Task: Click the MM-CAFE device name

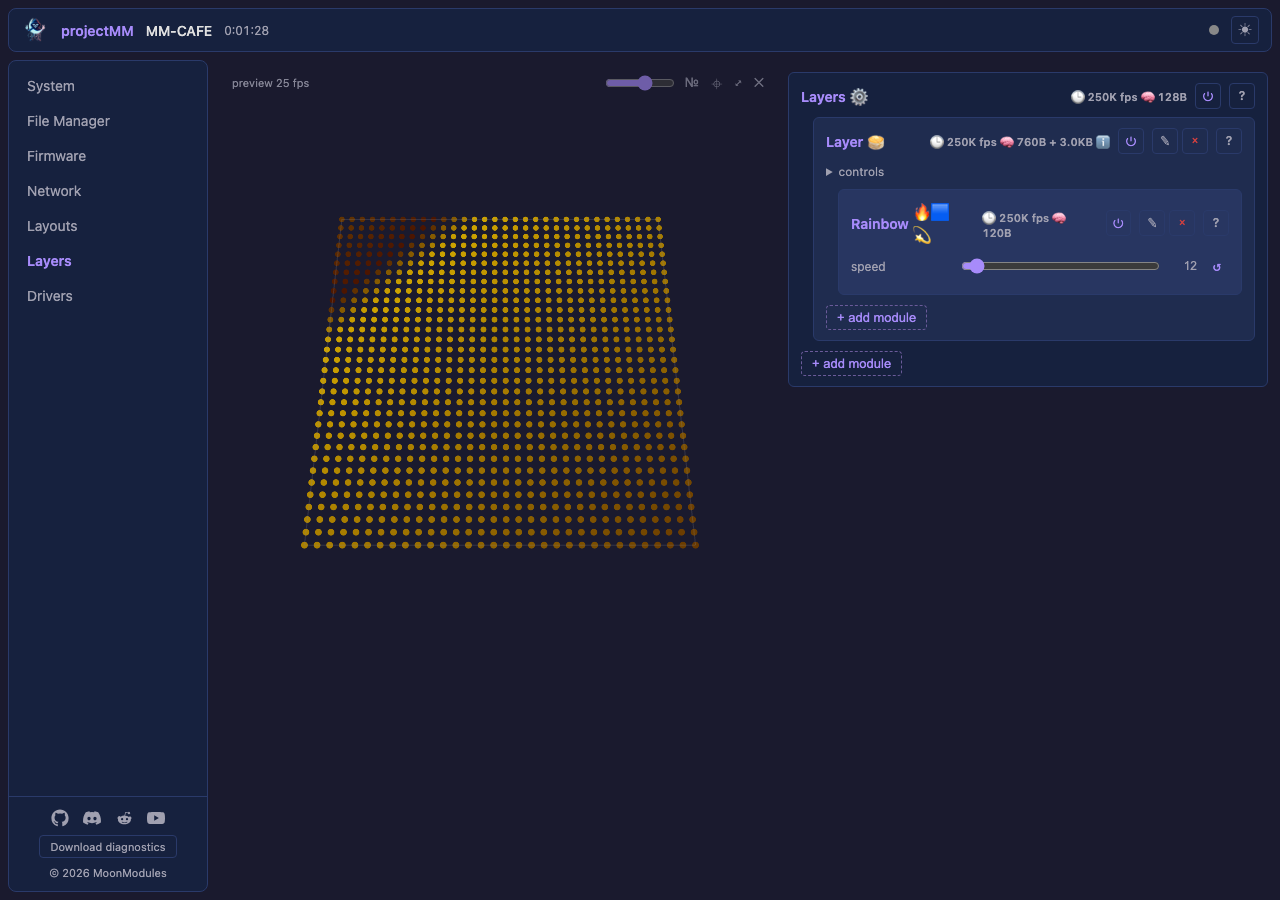Action: tap(179, 31)
